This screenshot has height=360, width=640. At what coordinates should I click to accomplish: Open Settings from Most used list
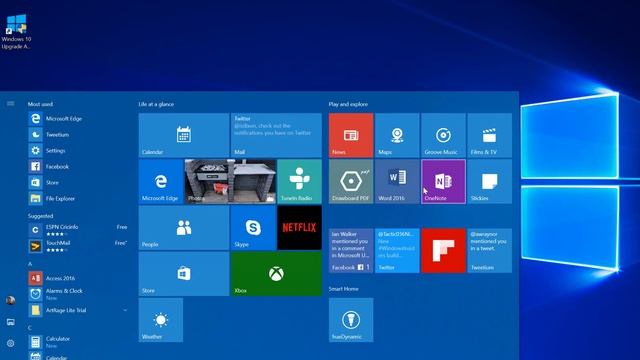(x=78, y=150)
